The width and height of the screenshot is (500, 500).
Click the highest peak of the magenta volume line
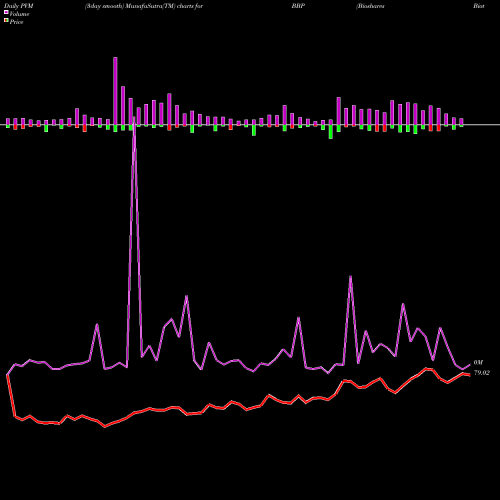134,118
